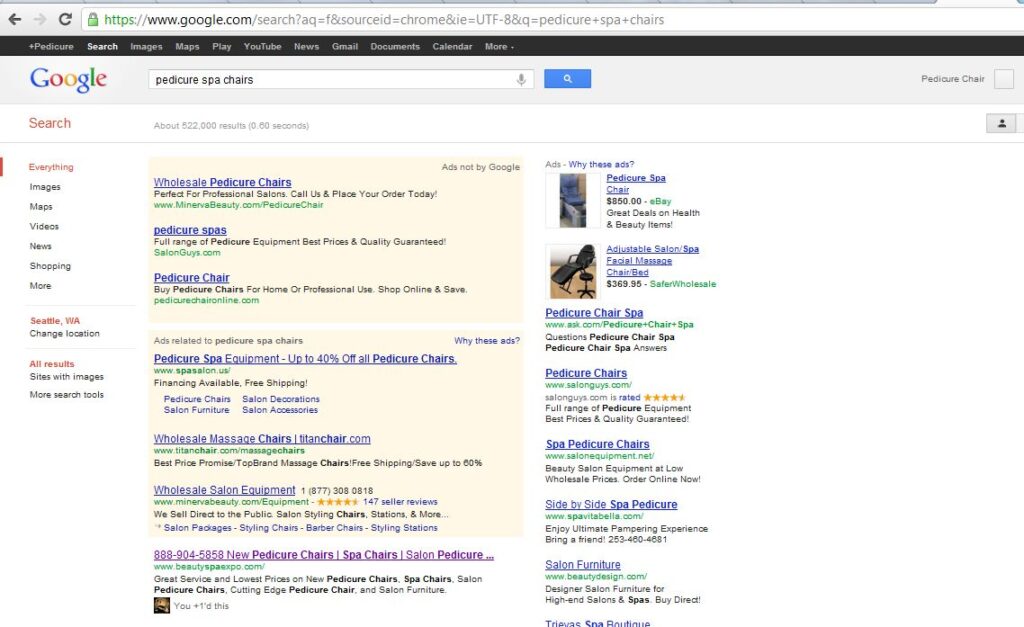1024x627 pixels.
Task: Click the microphone voice search icon
Action: 521,80
